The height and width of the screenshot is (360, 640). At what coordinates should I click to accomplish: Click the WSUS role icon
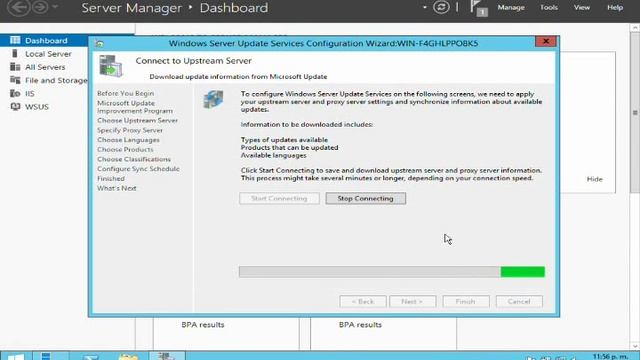(15, 107)
